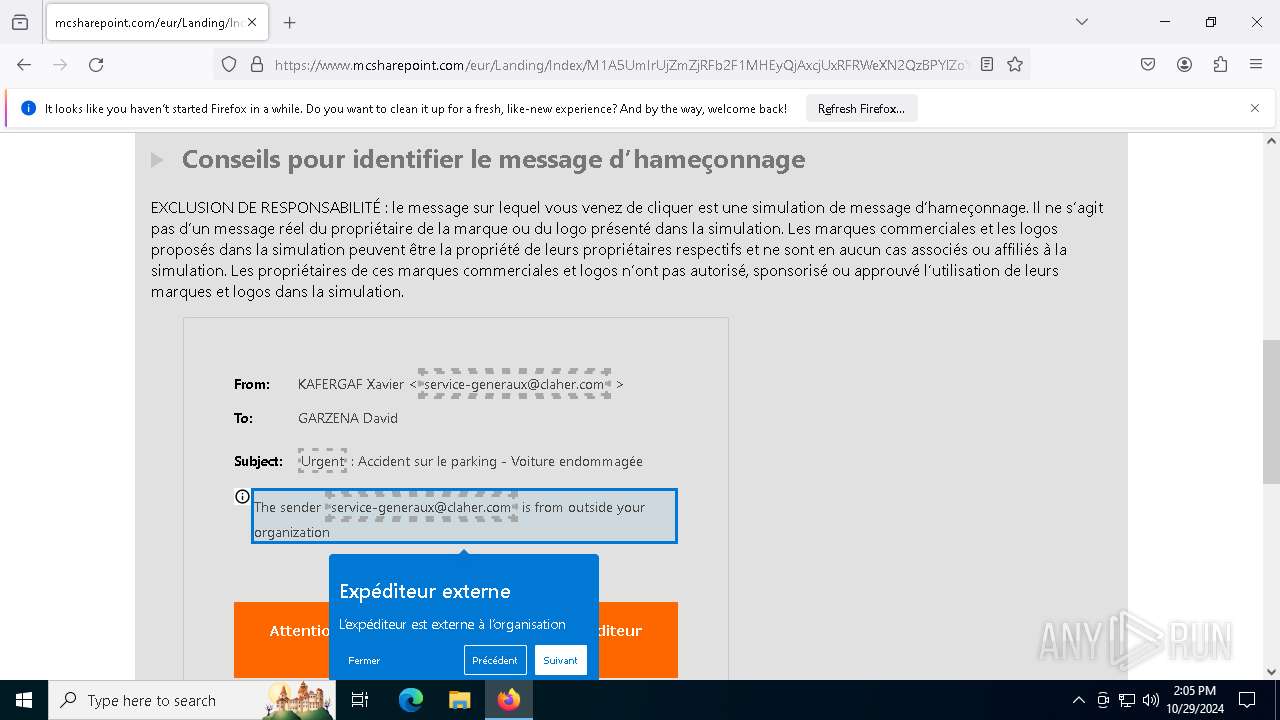The image size is (1280, 720).
Task: Click scrollbar up arrow
Action: (1271, 141)
